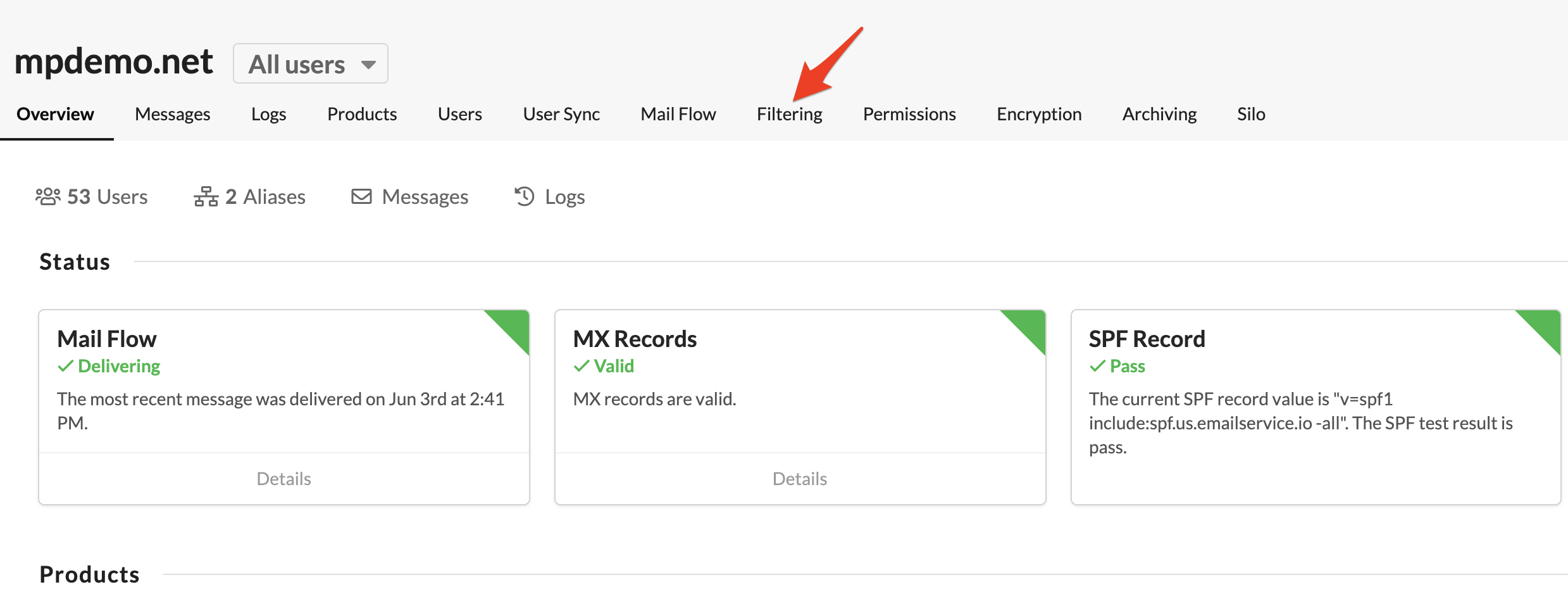The height and width of the screenshot is (594, 1568).
Task: Open the Permissions tab
Action: [909, 114]
